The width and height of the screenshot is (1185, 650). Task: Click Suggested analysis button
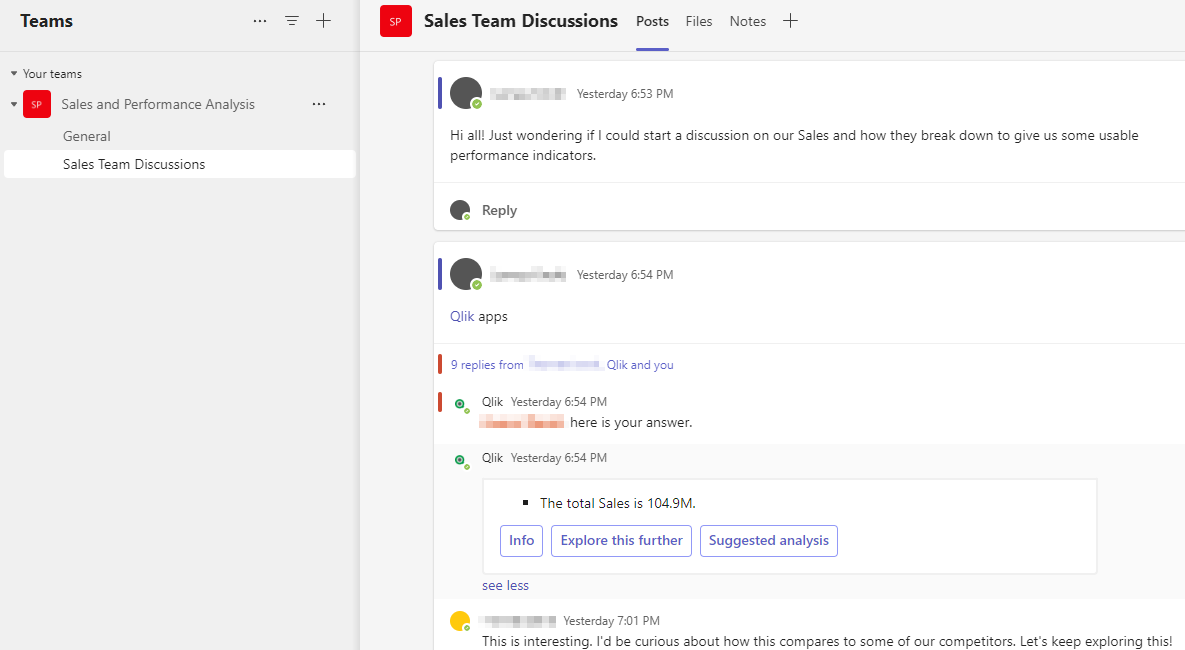click(769, 540)
